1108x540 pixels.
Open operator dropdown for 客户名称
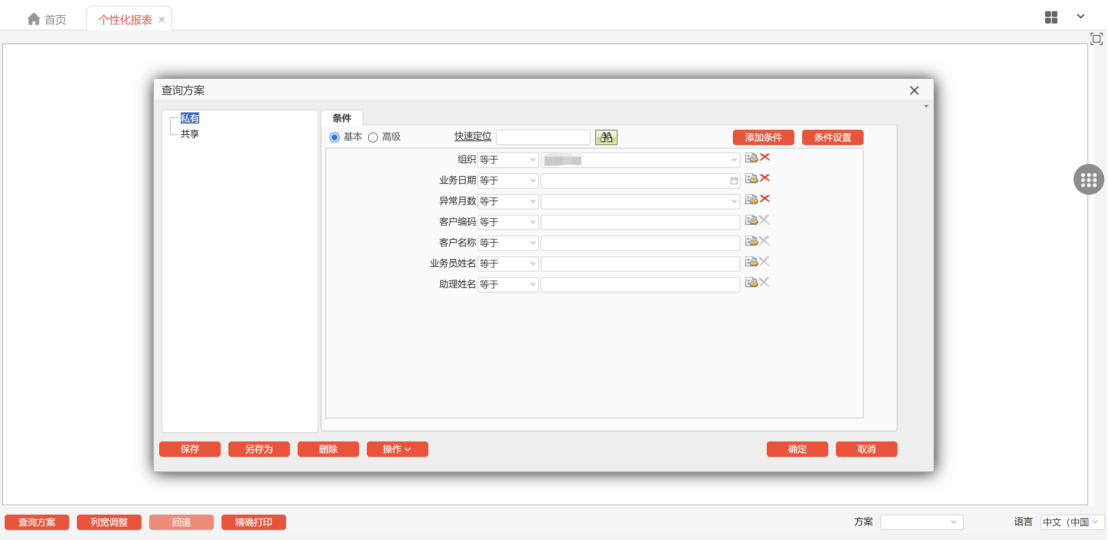tap(508, 242)
